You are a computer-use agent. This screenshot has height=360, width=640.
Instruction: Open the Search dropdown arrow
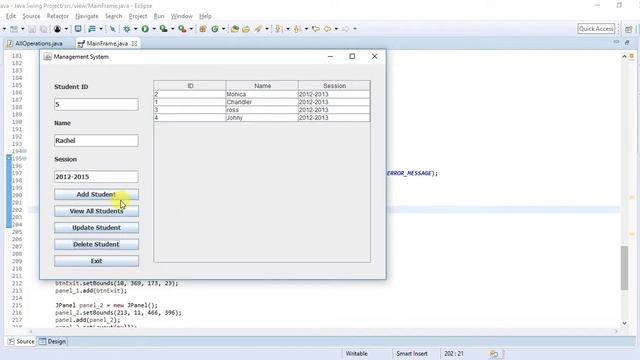tap(267, 29)
